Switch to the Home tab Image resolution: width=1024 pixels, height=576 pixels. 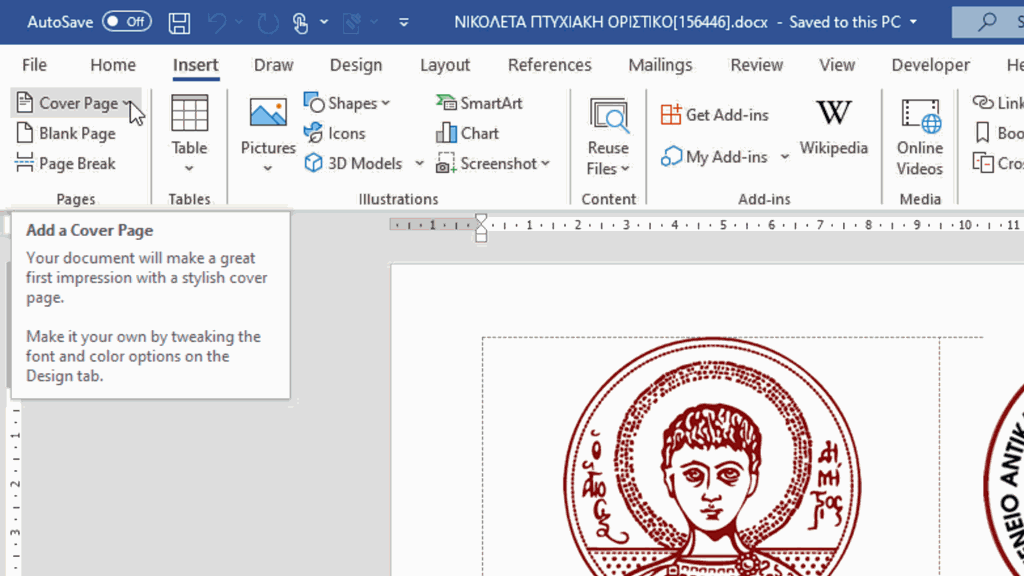(x=113, y=65)
